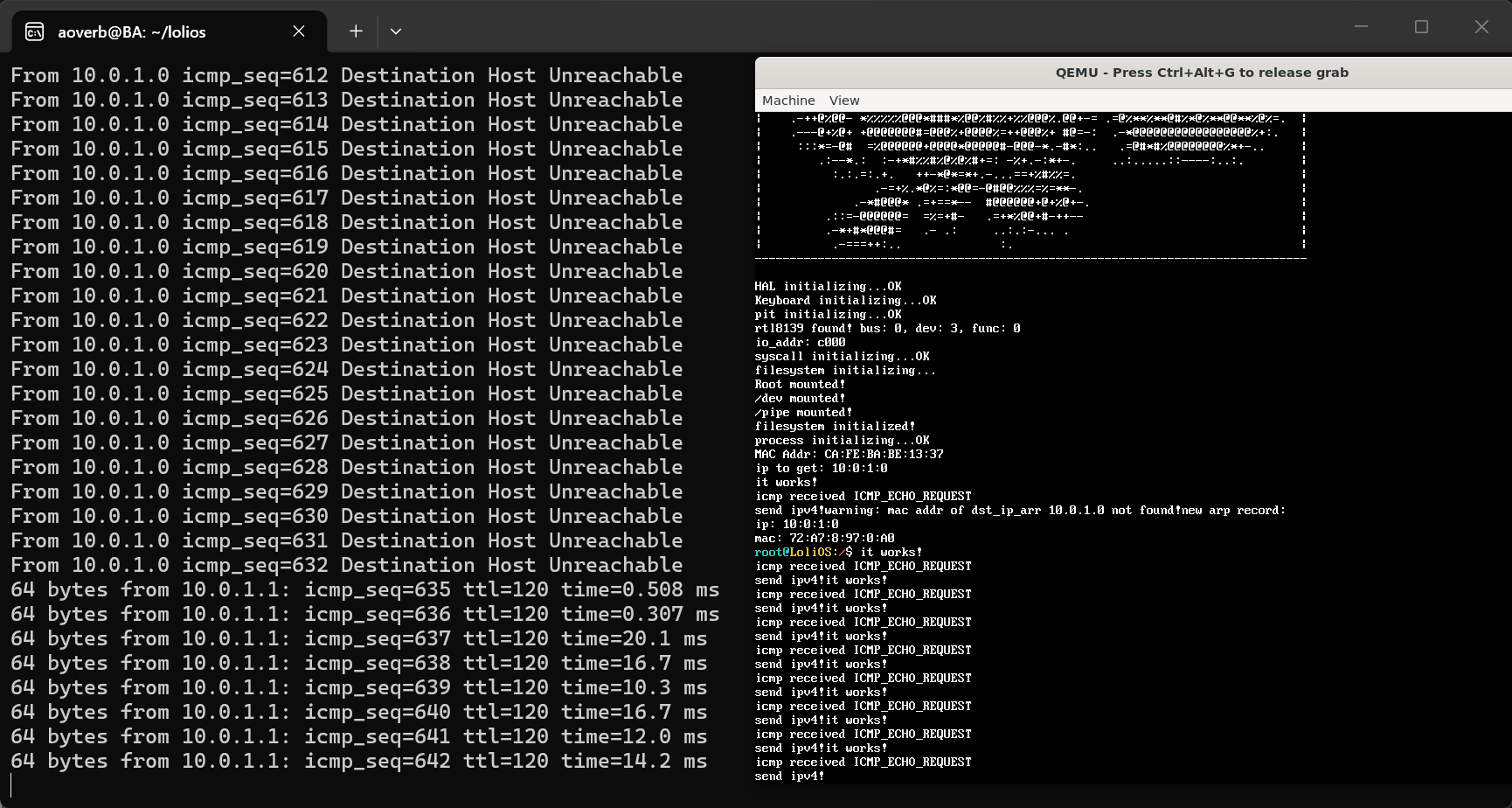Click the QEMU window title bar

coord(1201,73)
